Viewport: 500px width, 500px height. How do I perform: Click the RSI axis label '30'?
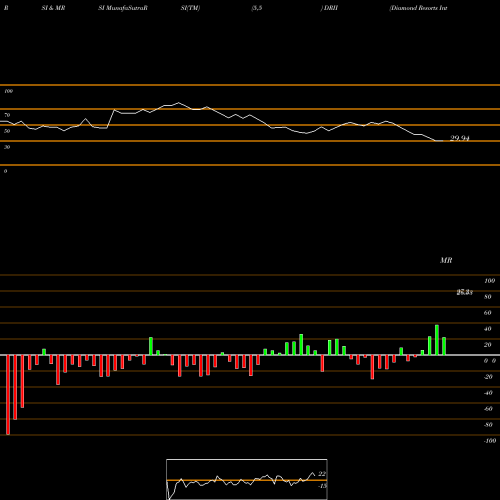coord(7,147)
